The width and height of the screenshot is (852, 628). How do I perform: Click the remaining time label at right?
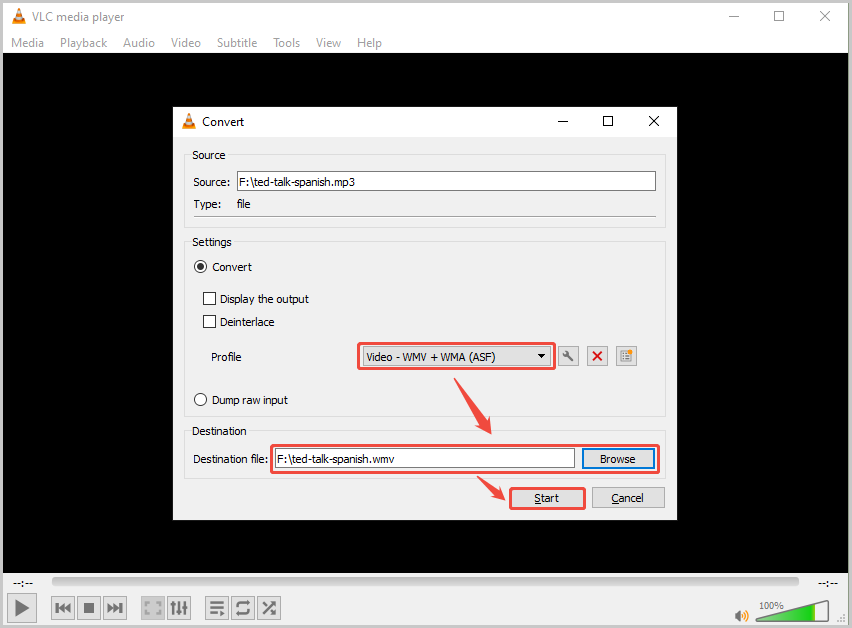click(828, 583)
